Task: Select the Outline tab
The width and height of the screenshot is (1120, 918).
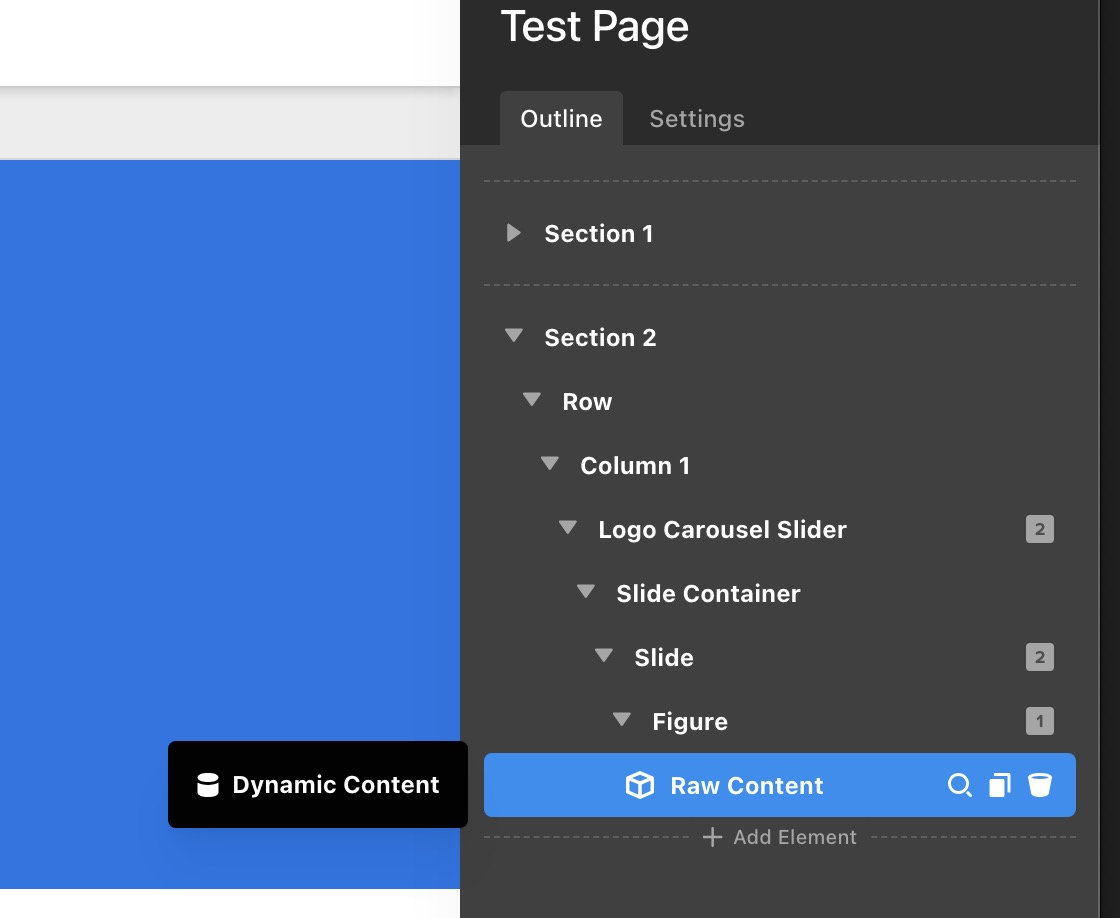Action: pyautogui.click(x=561, y=119)
